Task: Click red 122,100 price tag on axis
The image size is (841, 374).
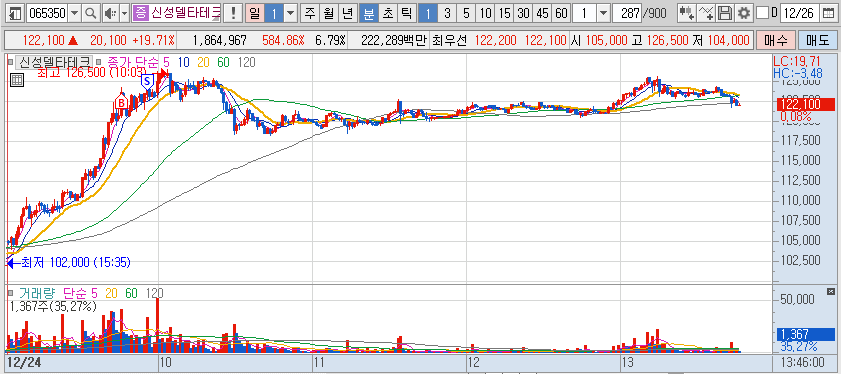Action: (x=805, y=104)
